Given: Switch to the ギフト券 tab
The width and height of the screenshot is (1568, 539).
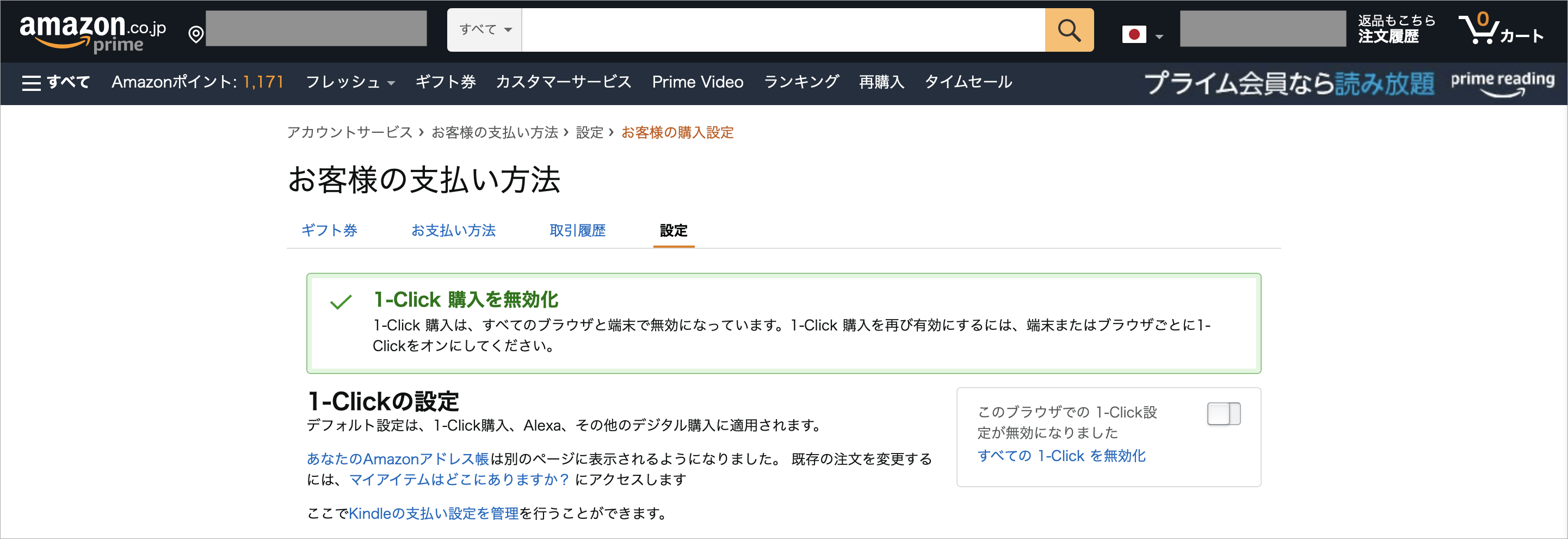Looking at the screenshot, I should 329,230.
